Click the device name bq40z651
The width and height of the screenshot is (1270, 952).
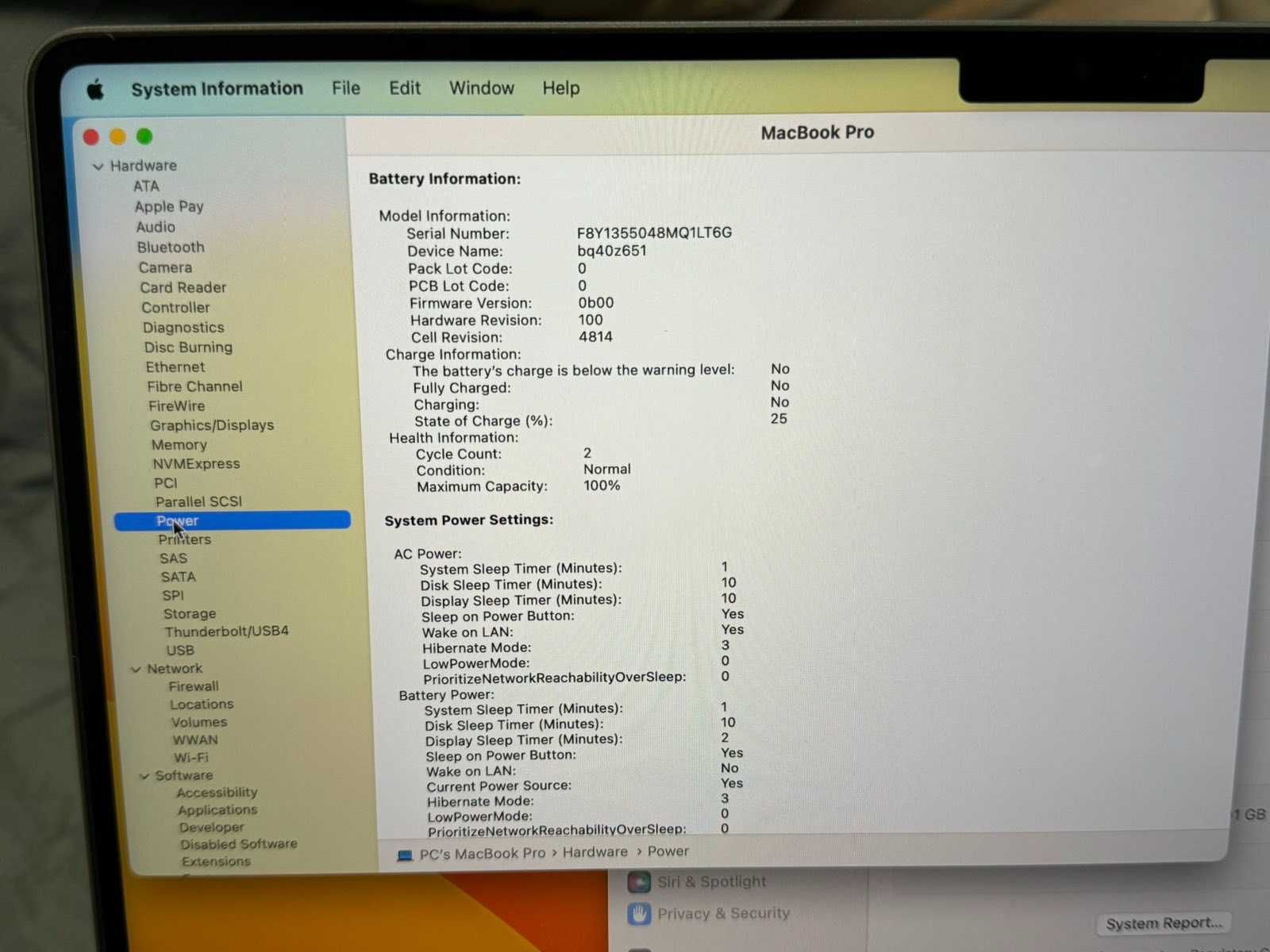pyautogui.click(x=611, y=251)
